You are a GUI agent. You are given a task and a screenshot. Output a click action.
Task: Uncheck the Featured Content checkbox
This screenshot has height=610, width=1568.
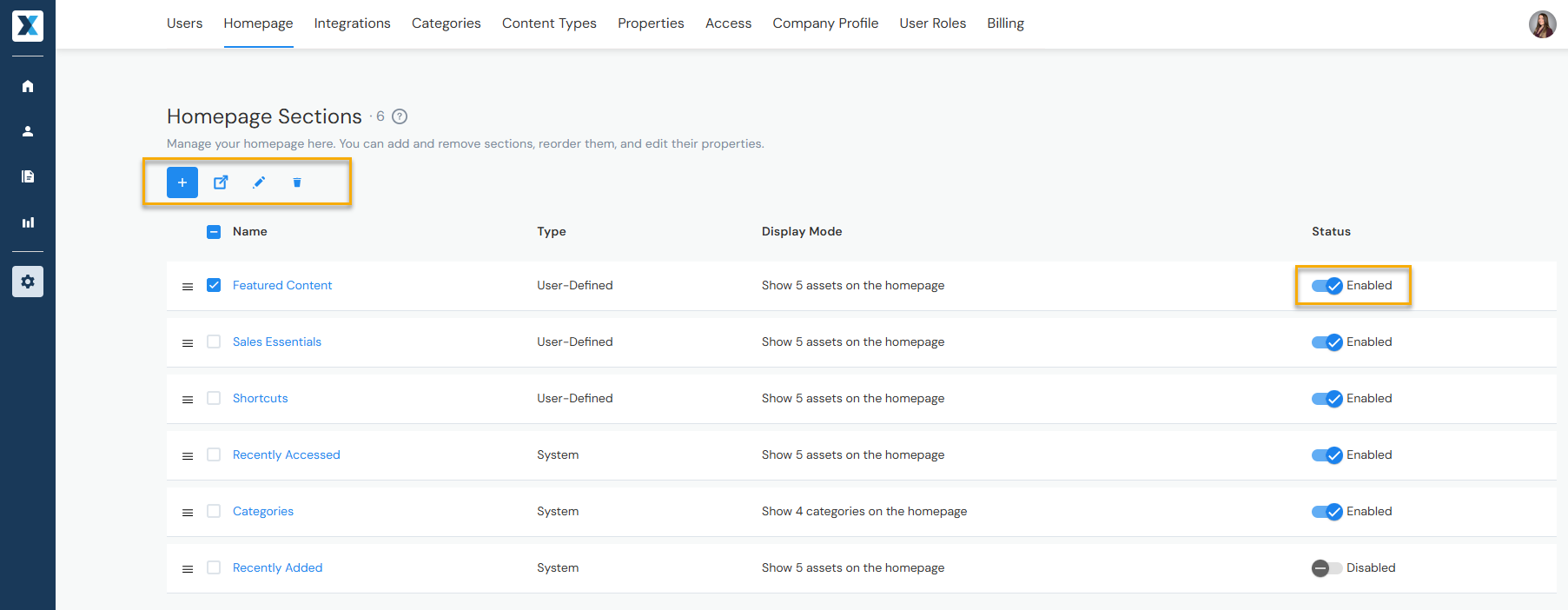coord(214,285)
